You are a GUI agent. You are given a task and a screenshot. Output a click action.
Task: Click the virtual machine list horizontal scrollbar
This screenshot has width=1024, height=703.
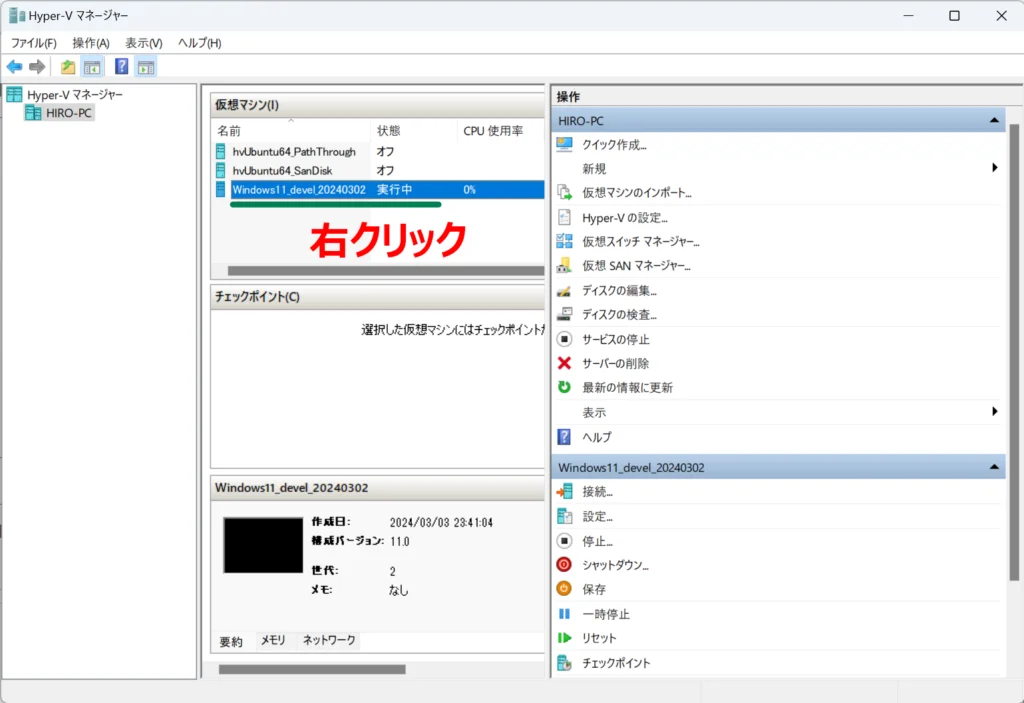click(380, 270)
